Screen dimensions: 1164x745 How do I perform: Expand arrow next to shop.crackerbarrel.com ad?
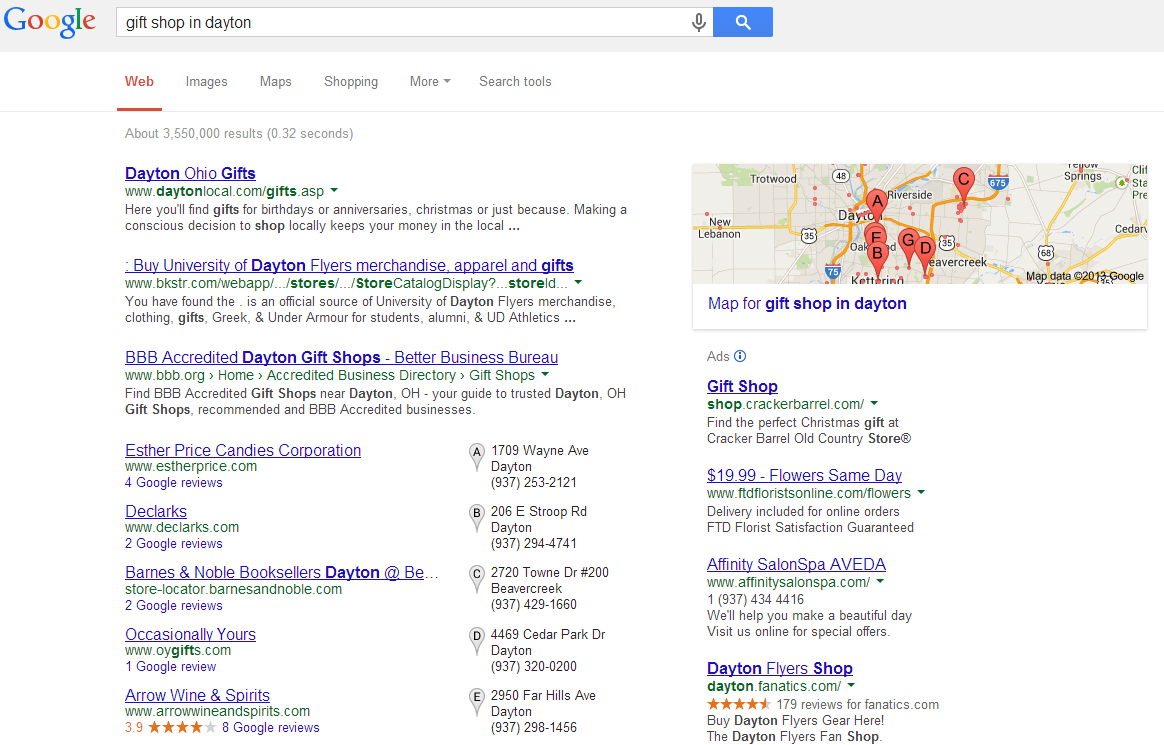874,404
